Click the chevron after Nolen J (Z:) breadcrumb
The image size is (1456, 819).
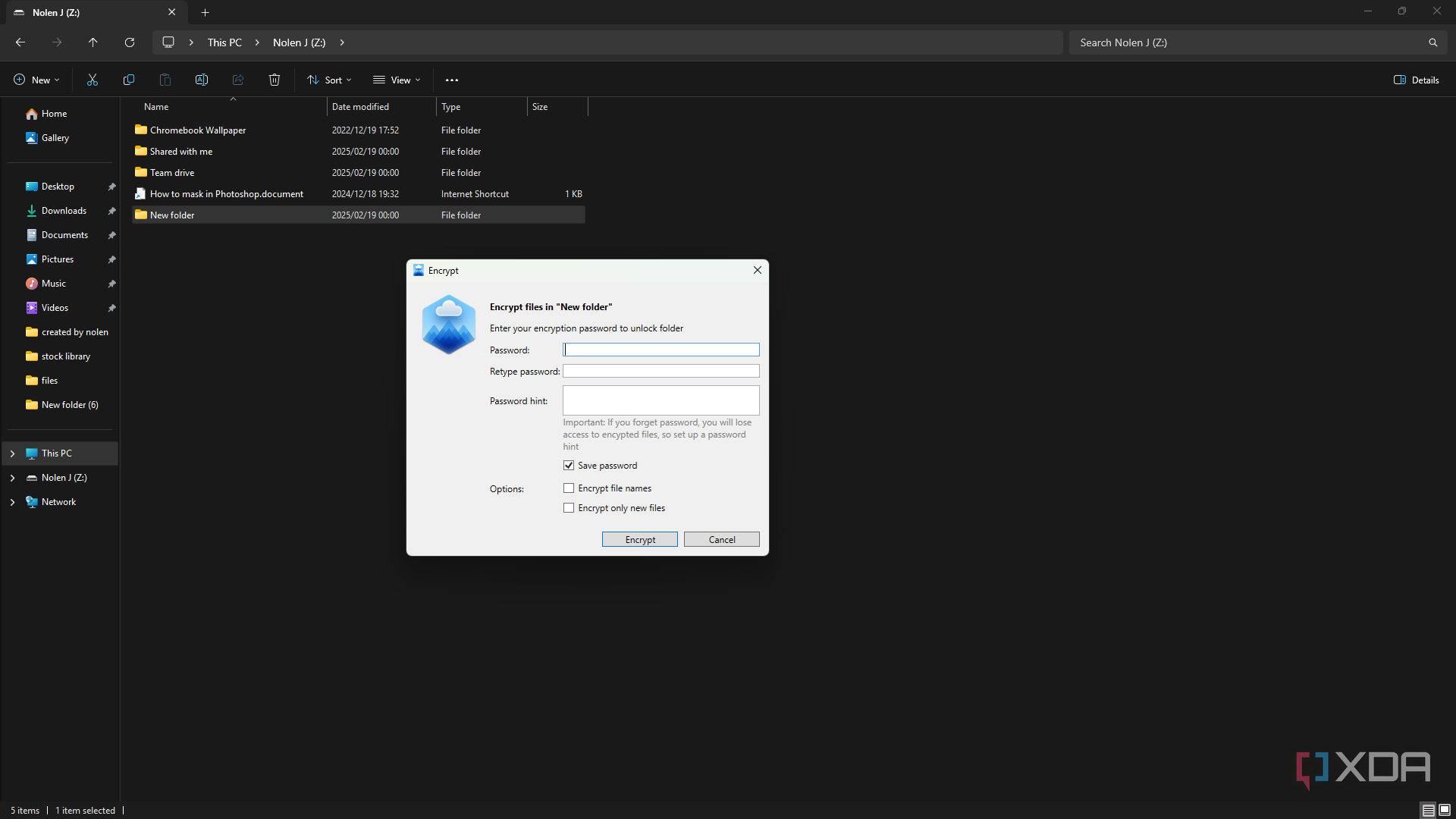coord(342,42)
